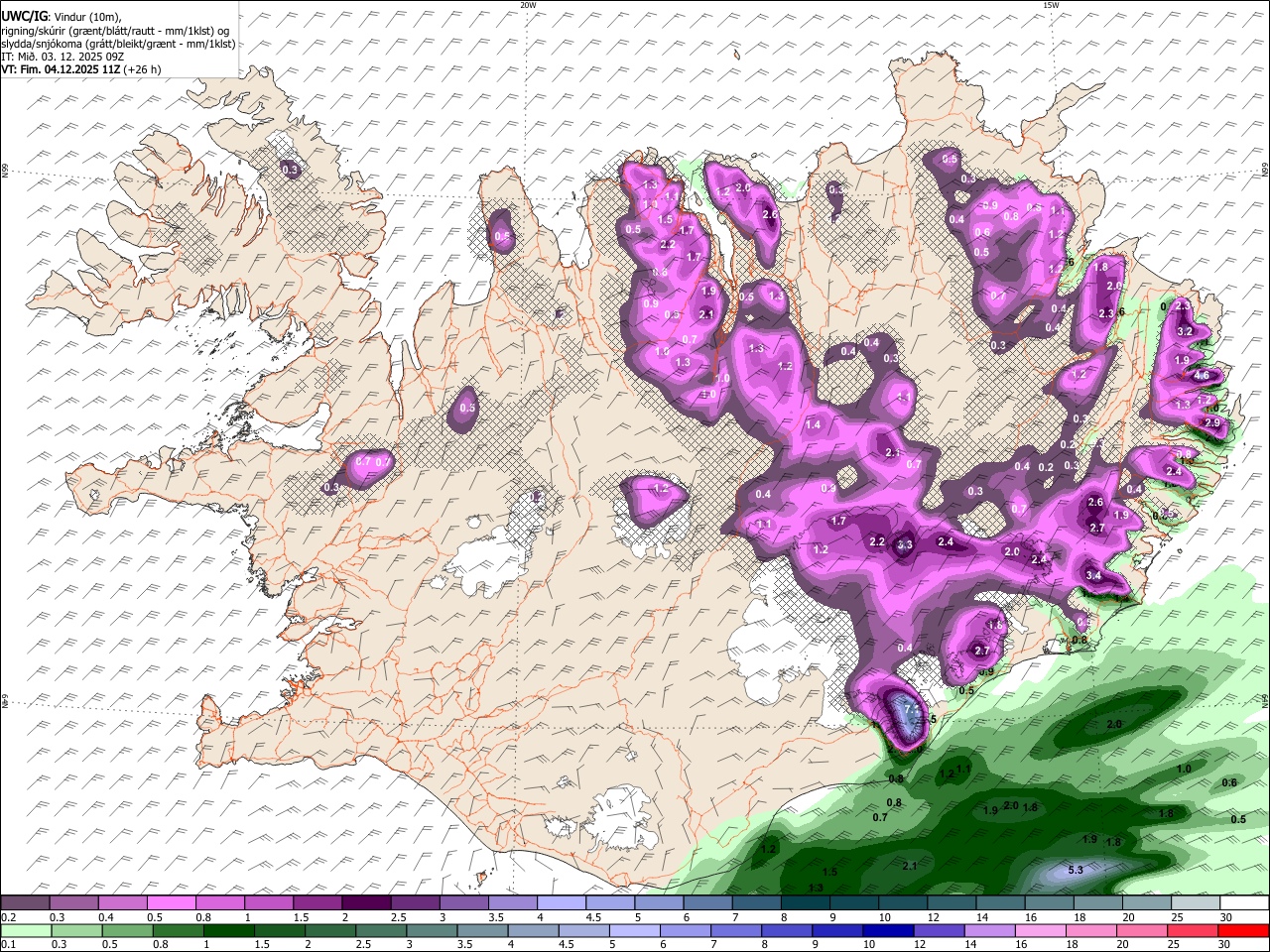Click the 2.9 snow value on map

(x=1211, y=422)
